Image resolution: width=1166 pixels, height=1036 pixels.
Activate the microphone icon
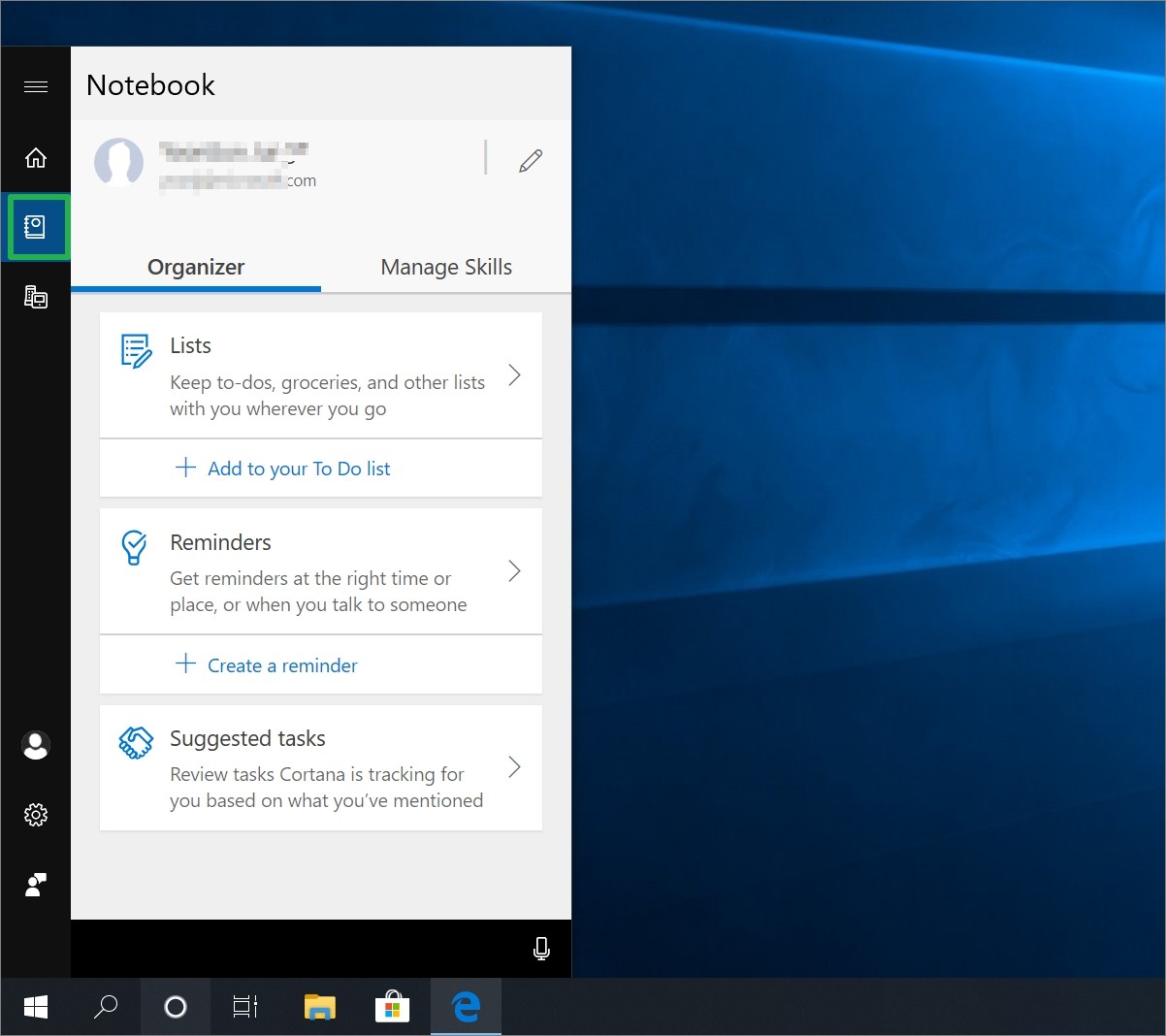tap(541, 949)
